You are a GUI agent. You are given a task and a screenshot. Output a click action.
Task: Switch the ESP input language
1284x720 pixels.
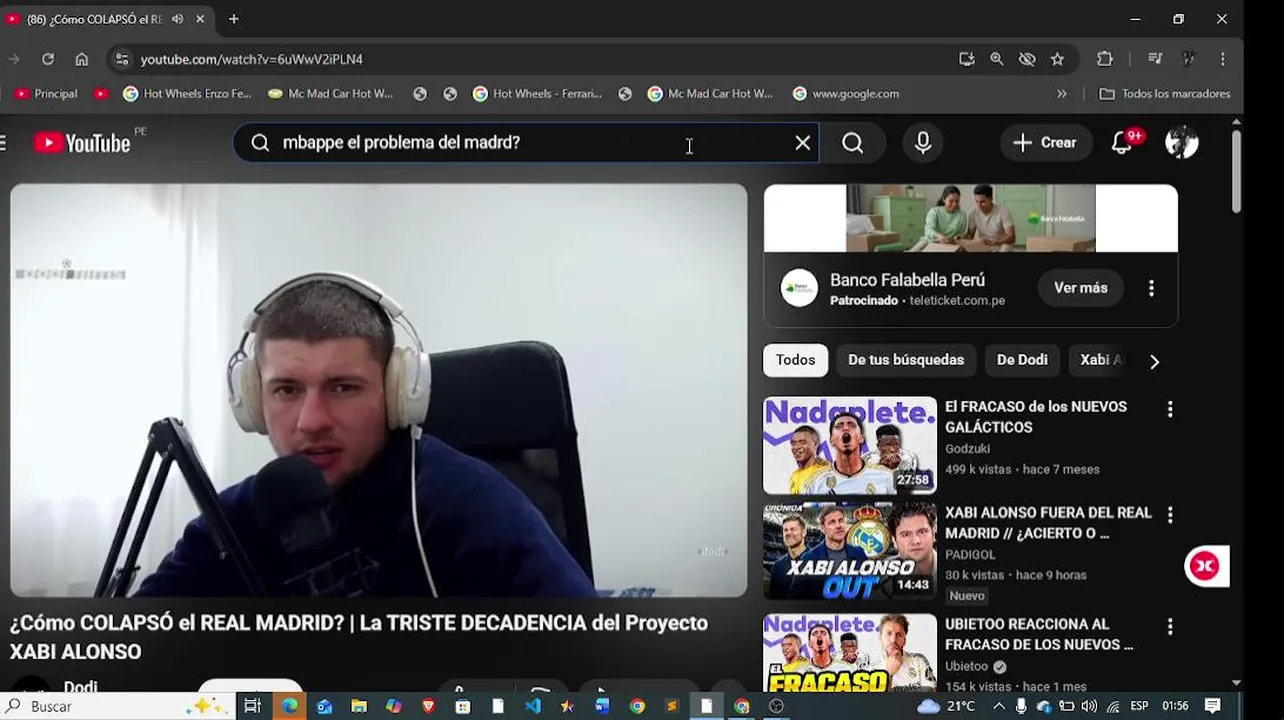1139,706
